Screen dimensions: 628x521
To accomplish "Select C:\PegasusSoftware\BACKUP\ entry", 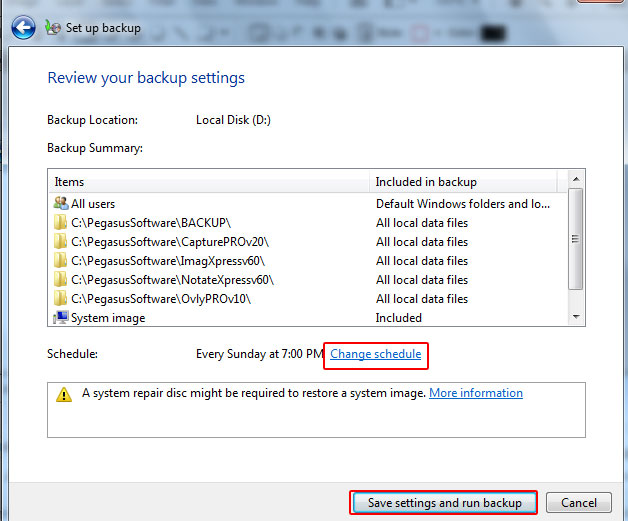I will click(151, 223).
